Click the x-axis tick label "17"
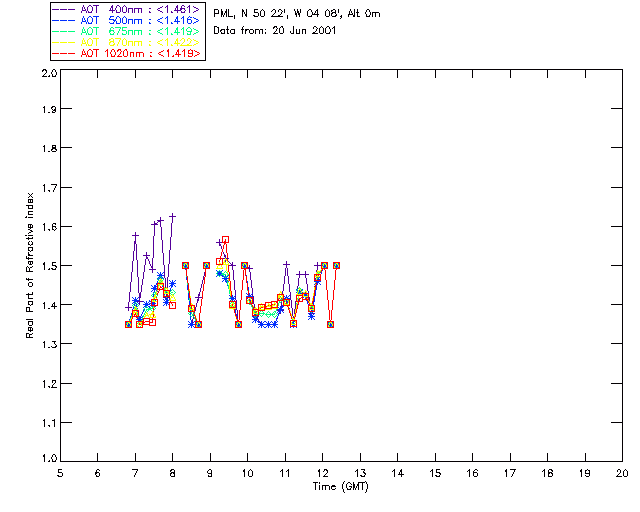Viewport: 640px width, 512px height. click(x=510, y=473)
